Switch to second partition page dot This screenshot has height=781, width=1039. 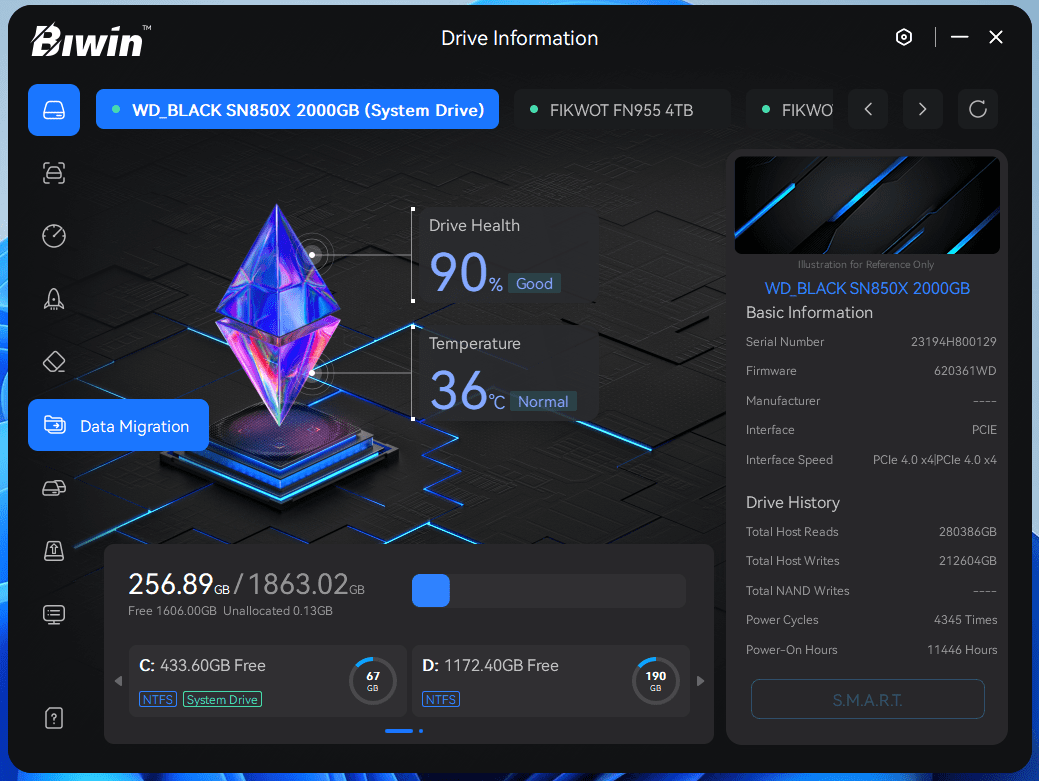click(421, 731)
